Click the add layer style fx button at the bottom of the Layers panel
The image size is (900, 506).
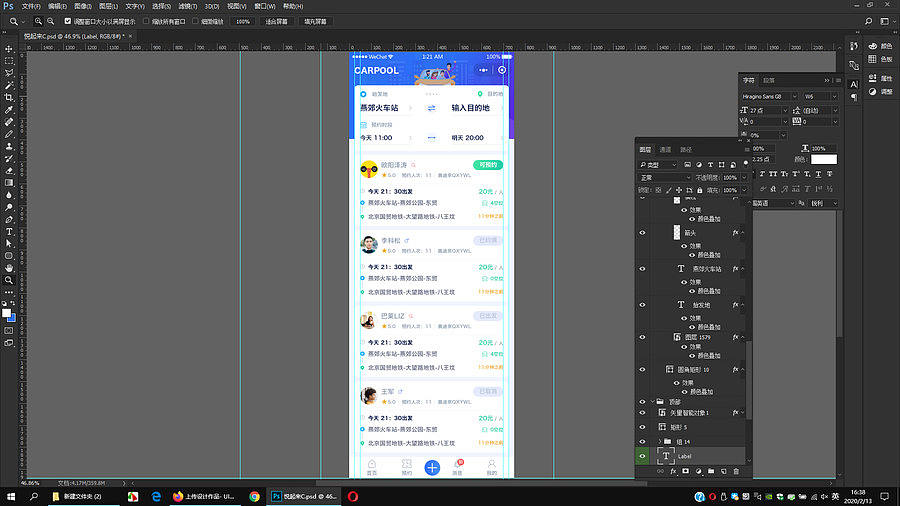(673, 472)
